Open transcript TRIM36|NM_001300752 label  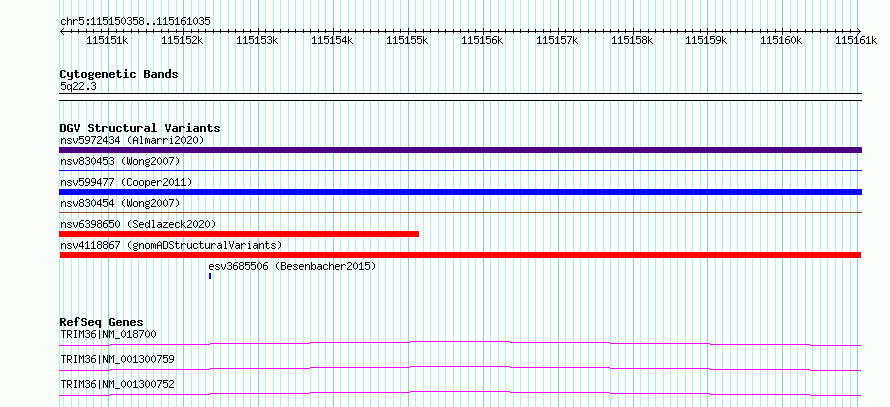tap(117, 384)
